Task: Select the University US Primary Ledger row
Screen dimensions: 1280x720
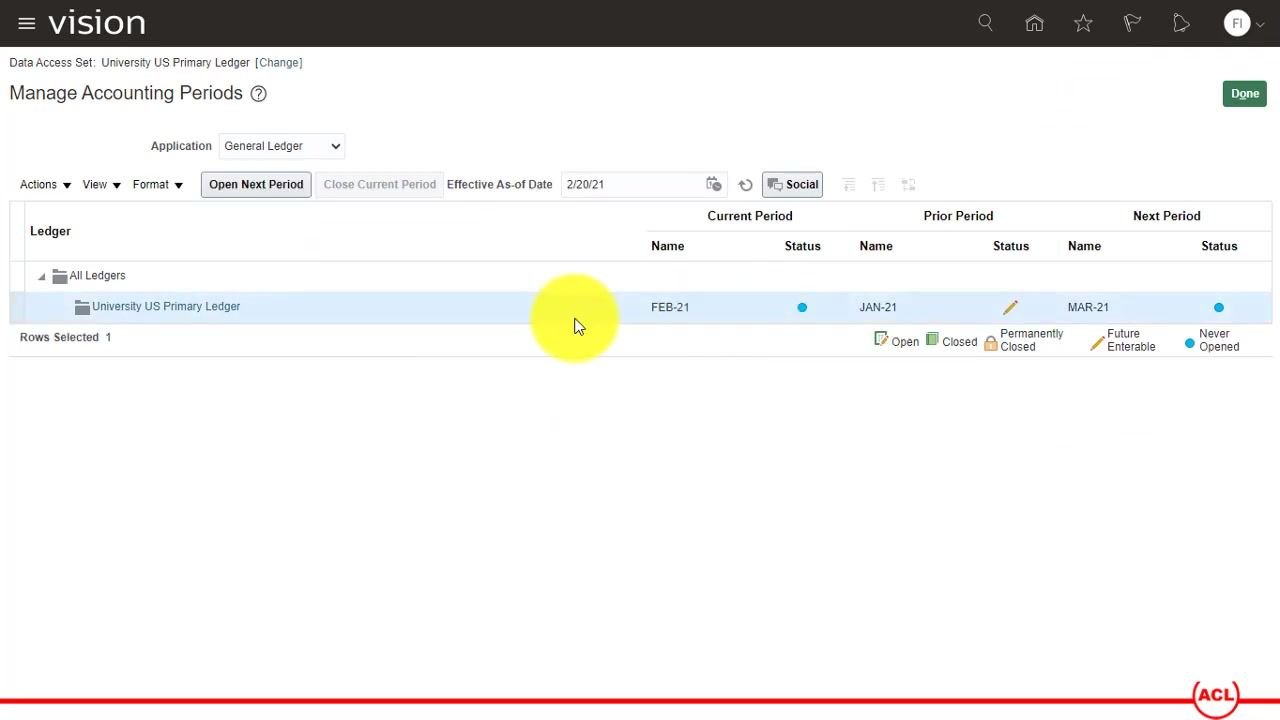Action: coord(640,307)
